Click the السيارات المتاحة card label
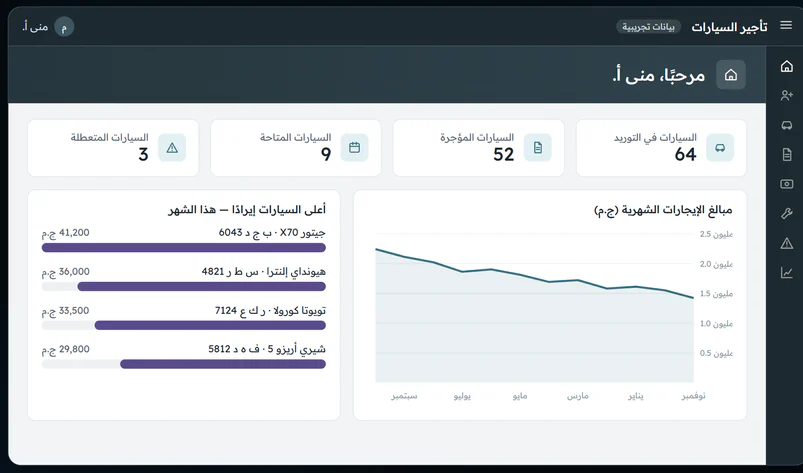The width and height of the screenshot is (803, 473). coord(295,138)
